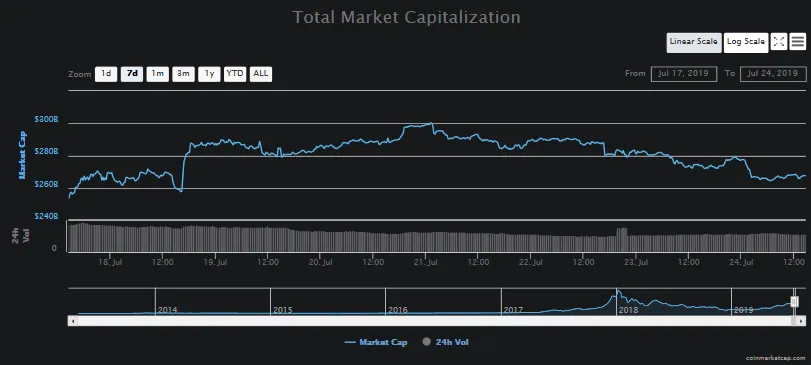
Task: Set zoom to 7d
Action: click(x=132, y=74)
